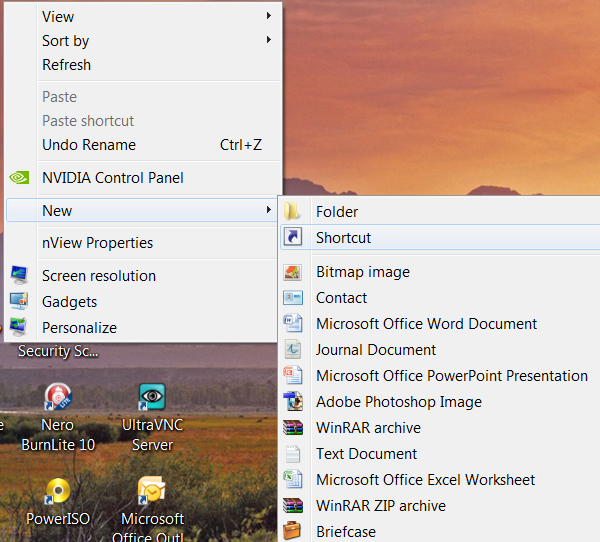Open nView Properties entry
600x542 pixels.
[141, 243]
